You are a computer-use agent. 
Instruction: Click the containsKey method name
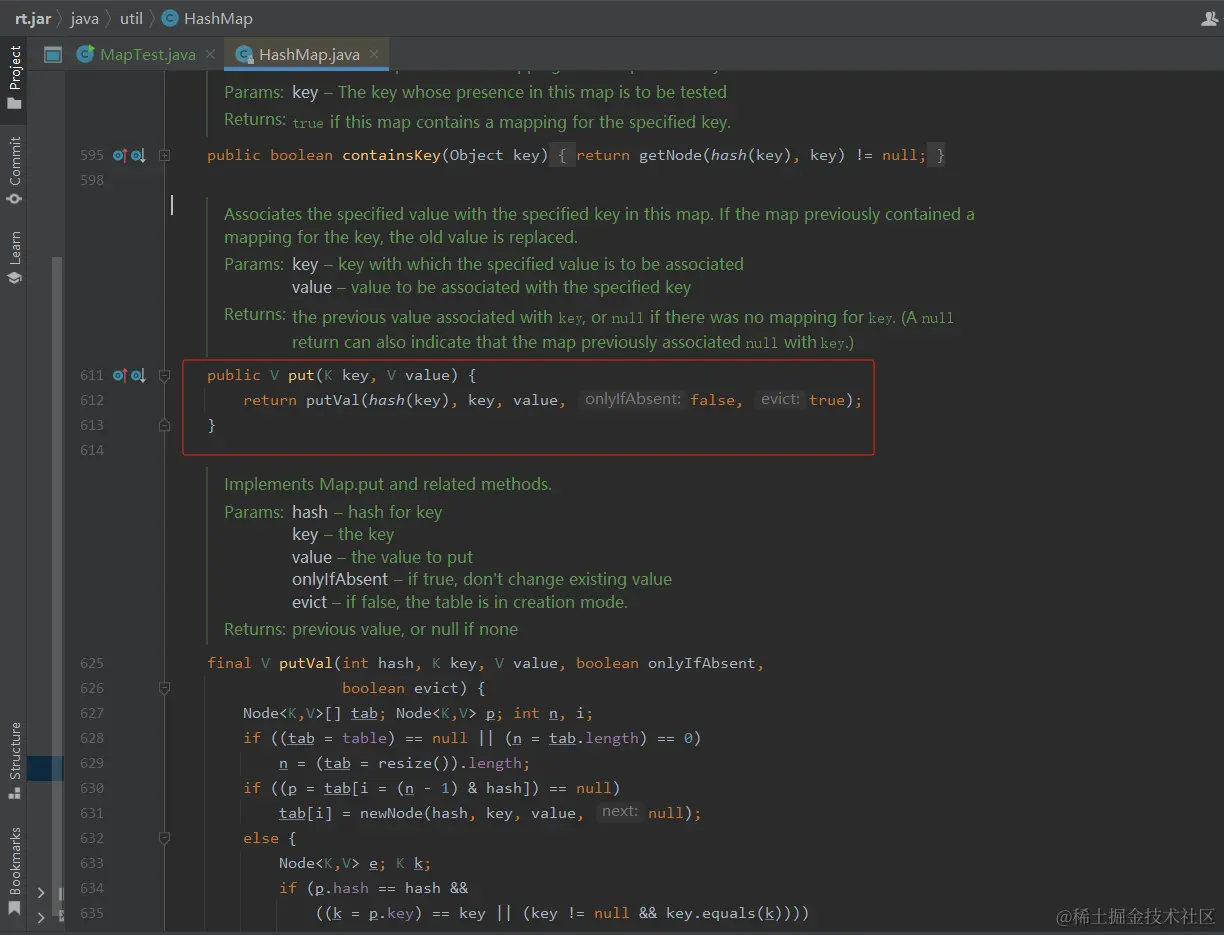coord(391,155)
